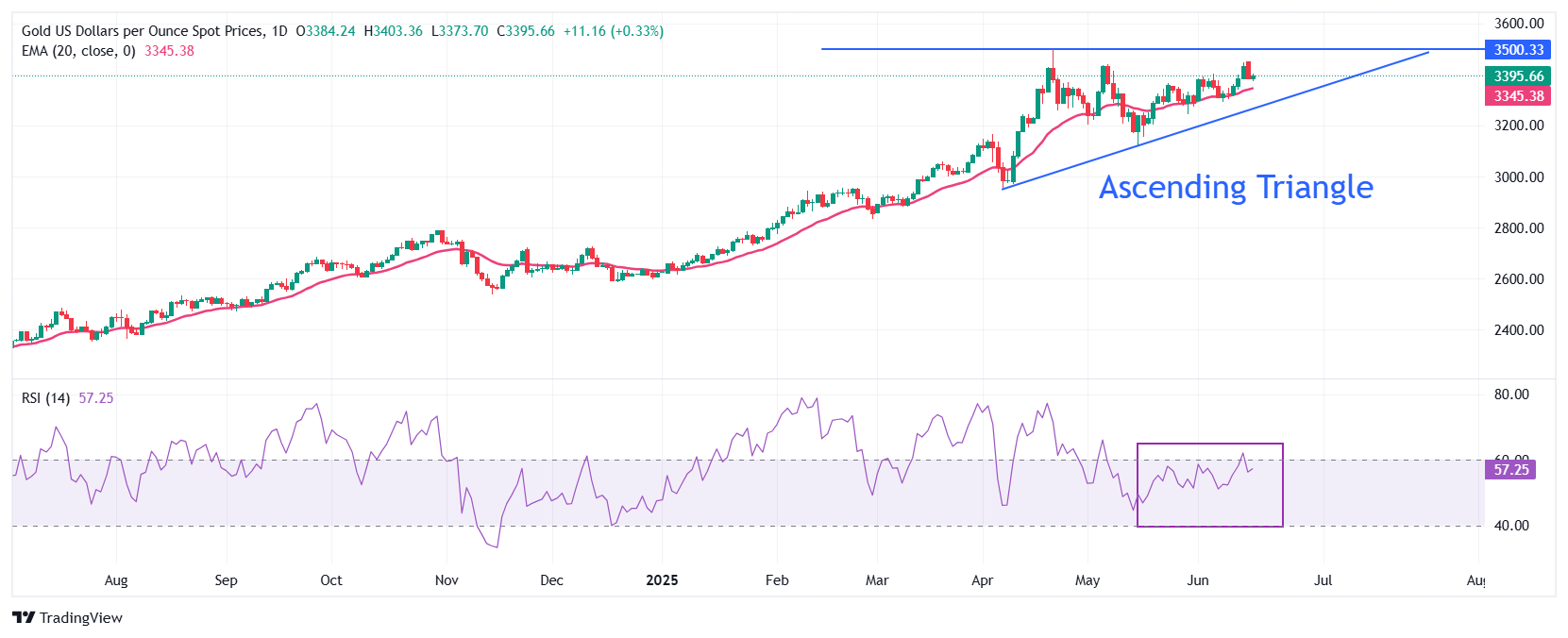Viewport: 1568px width, 638px height.
Task: Click the Aug label at chart start
Action: point(116,580)
